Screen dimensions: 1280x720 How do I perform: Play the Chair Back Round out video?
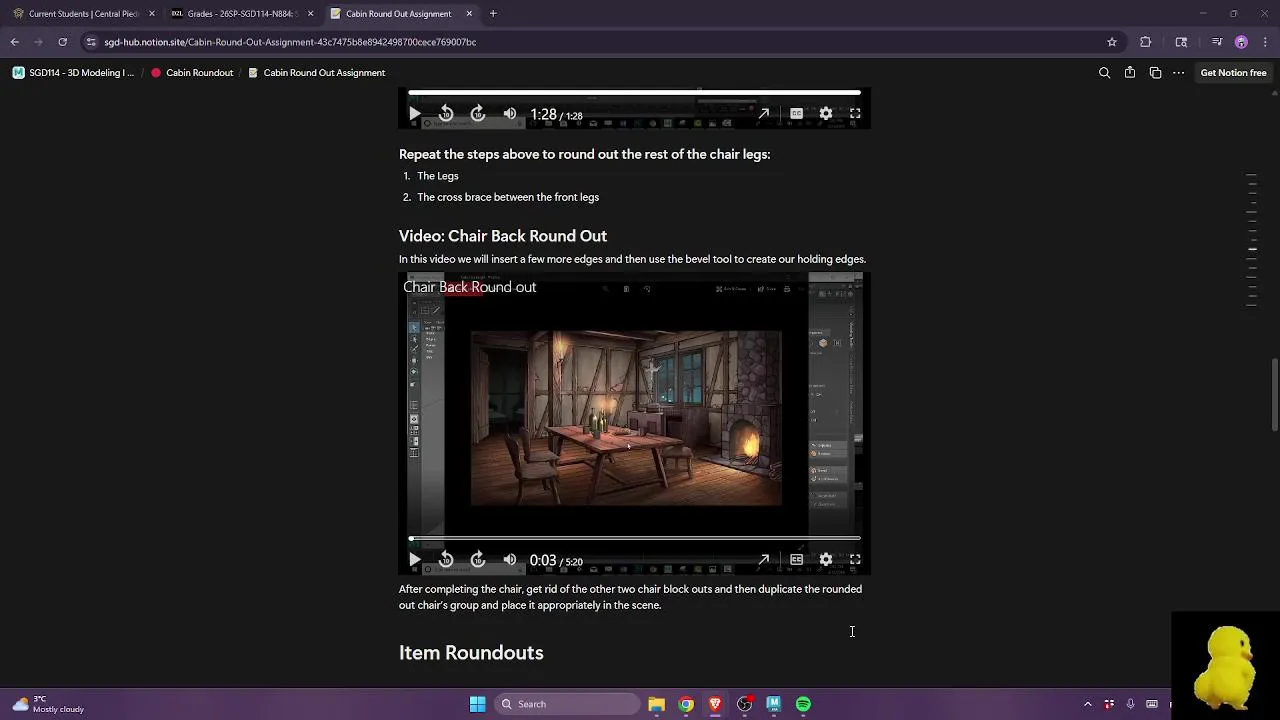coord(415,560)
